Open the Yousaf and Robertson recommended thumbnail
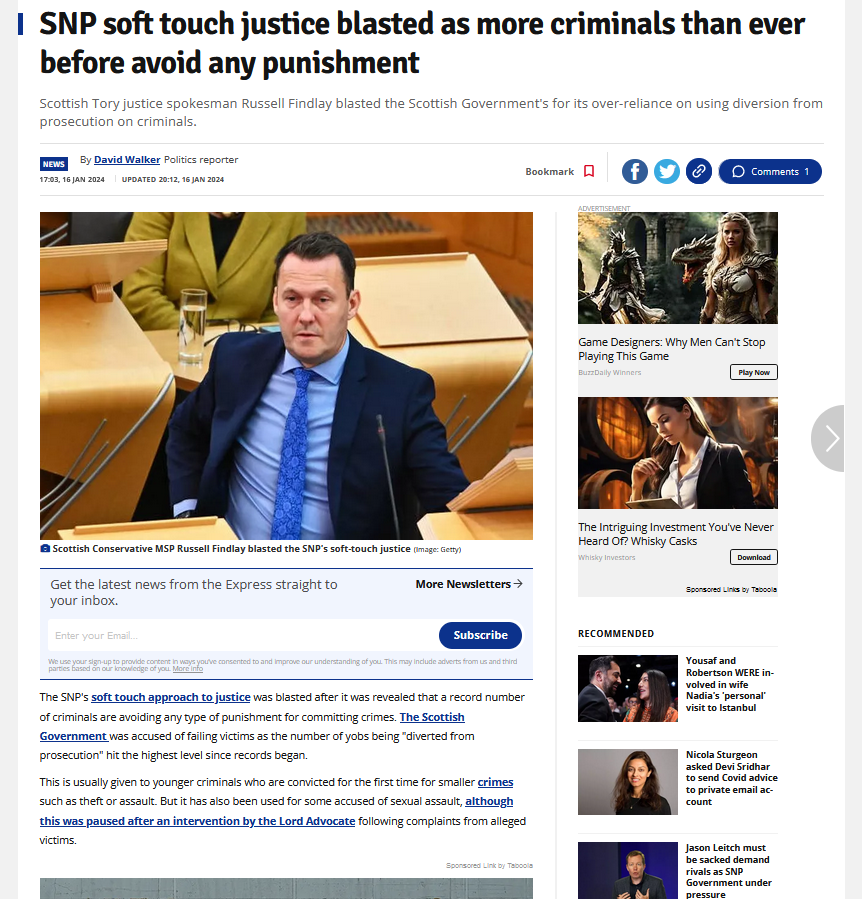The image size is (862, 899). coord(627,688)
